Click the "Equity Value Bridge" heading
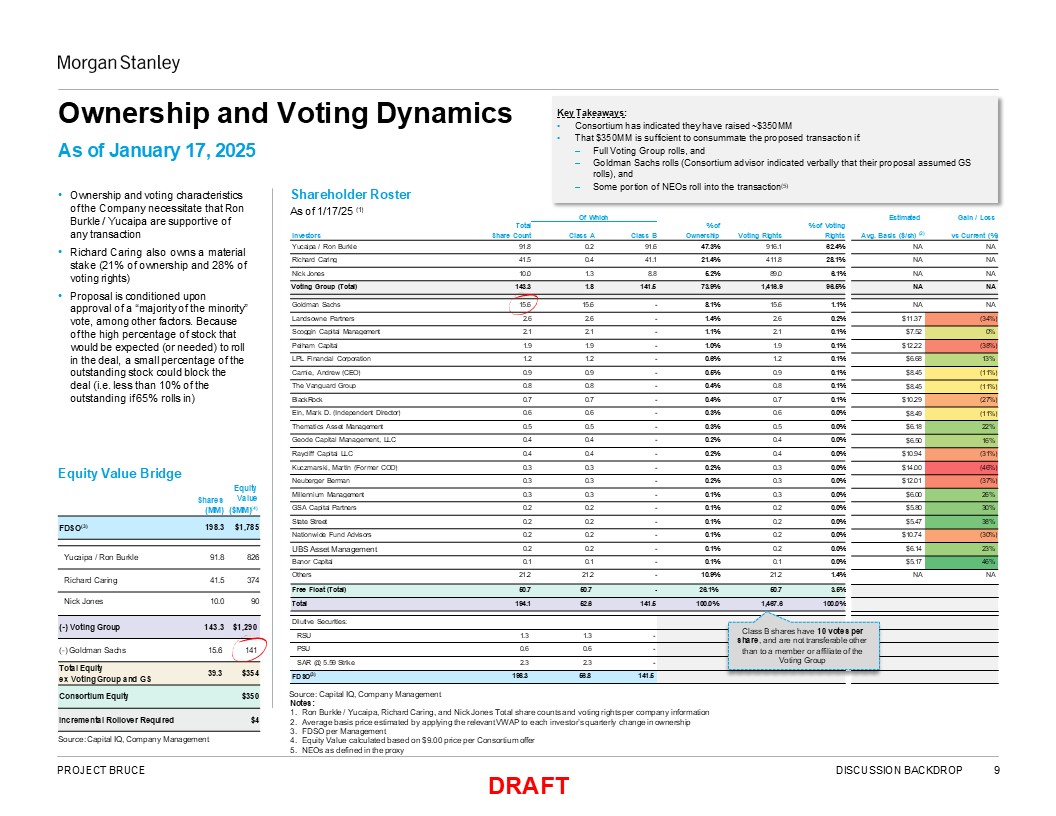Screen dimensions: 1056x816 120,473
